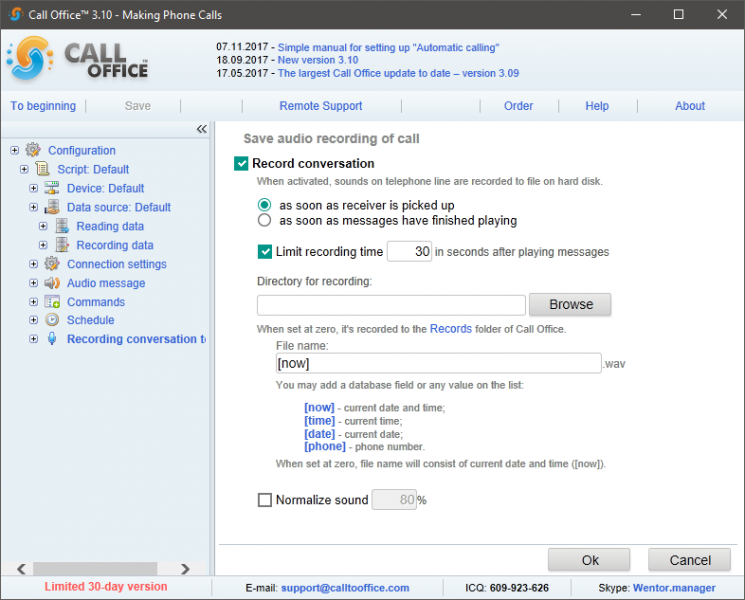This screenshot has height=600, width=745.
Task: Click To beginning in the menu bar
Action: [43, 106]
